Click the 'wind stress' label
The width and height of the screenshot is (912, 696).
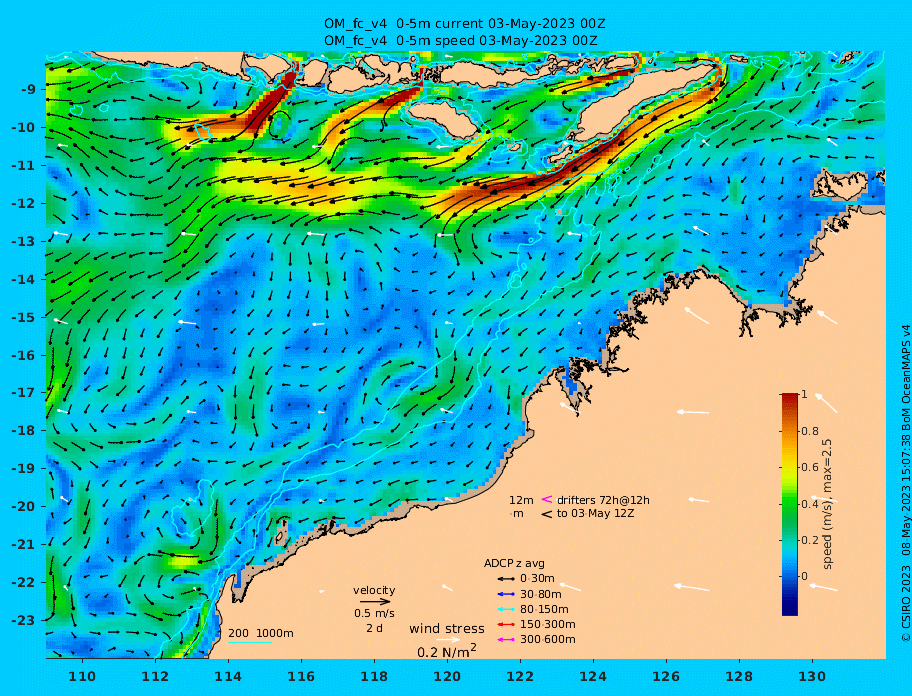447,629
